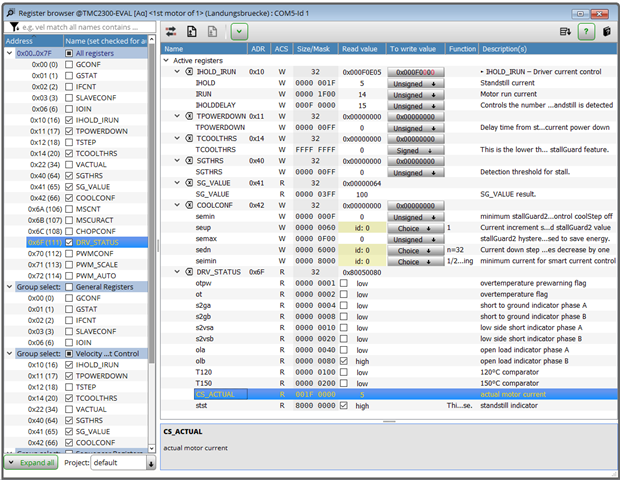Screen dimensions: 620x480
Task: Click the 0x000F0000 write value for IHOLD_IRUN
Action: pyautogui.click(x=414, y=73)
